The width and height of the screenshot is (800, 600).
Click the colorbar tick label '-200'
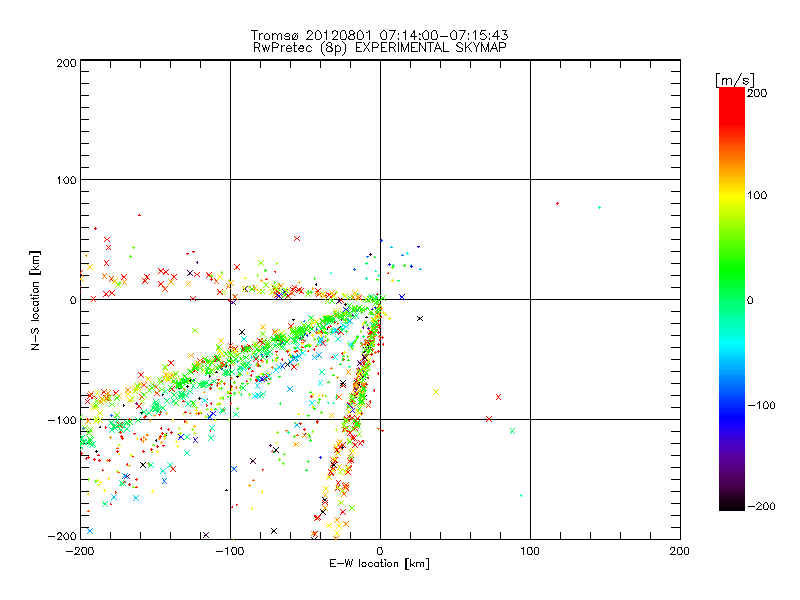(761, 506)
